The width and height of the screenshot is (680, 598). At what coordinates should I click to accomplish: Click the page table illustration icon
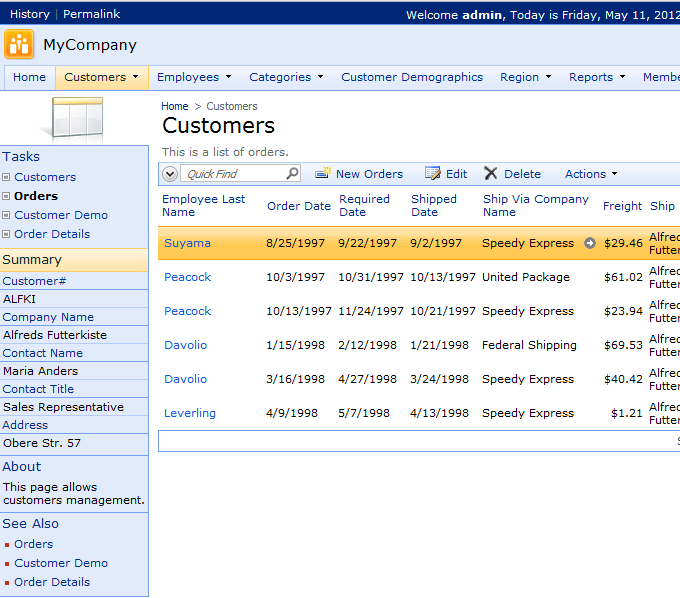click(75, 119)
